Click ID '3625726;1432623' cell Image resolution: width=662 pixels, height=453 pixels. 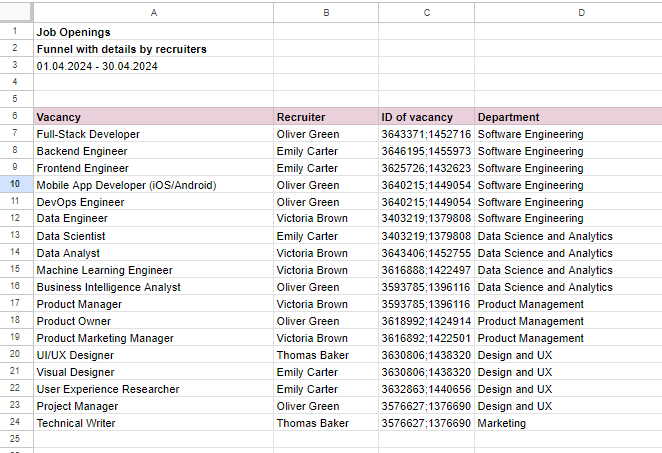pos(426,168)
